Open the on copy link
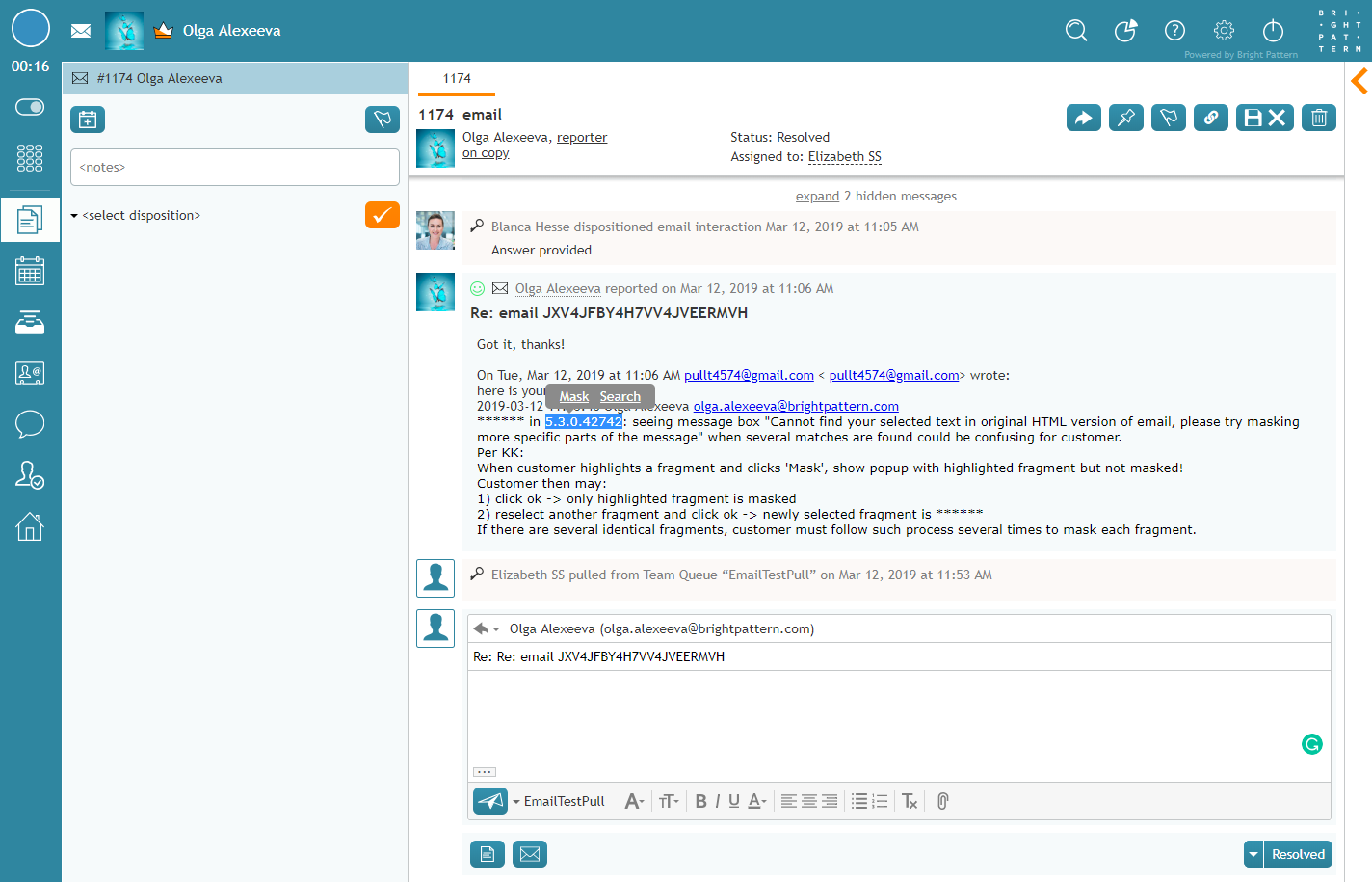The width and height of the screenshot is (1372, 882). pyautogui.click(x=486, y=153)
